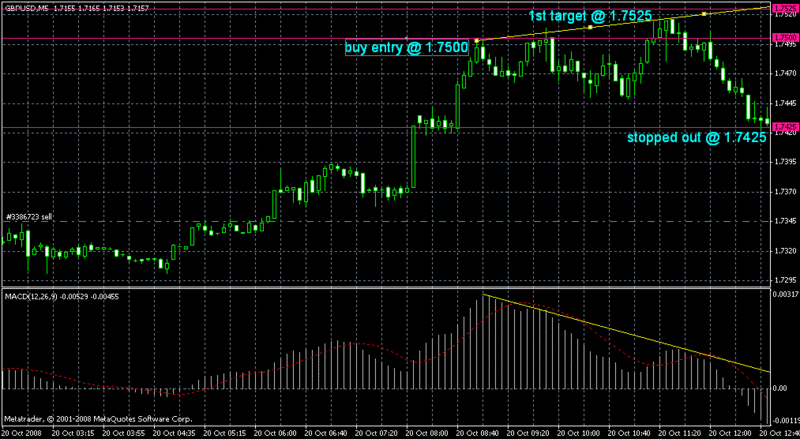This screenshot has height=439, width=800.
Task: Click the pink 1.7425 price tag
Action: (x=785, y=127)
